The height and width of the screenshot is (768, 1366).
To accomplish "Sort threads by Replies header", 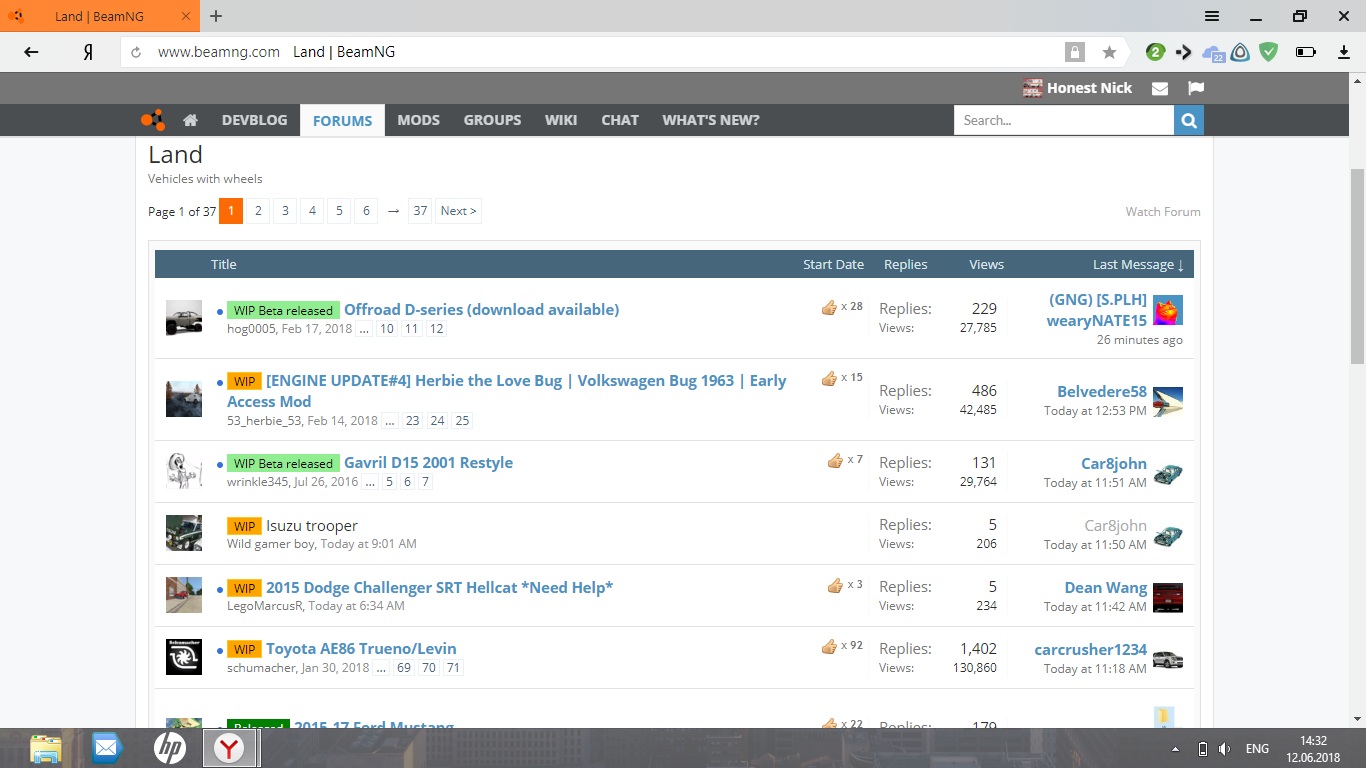I will click(906, 264).
